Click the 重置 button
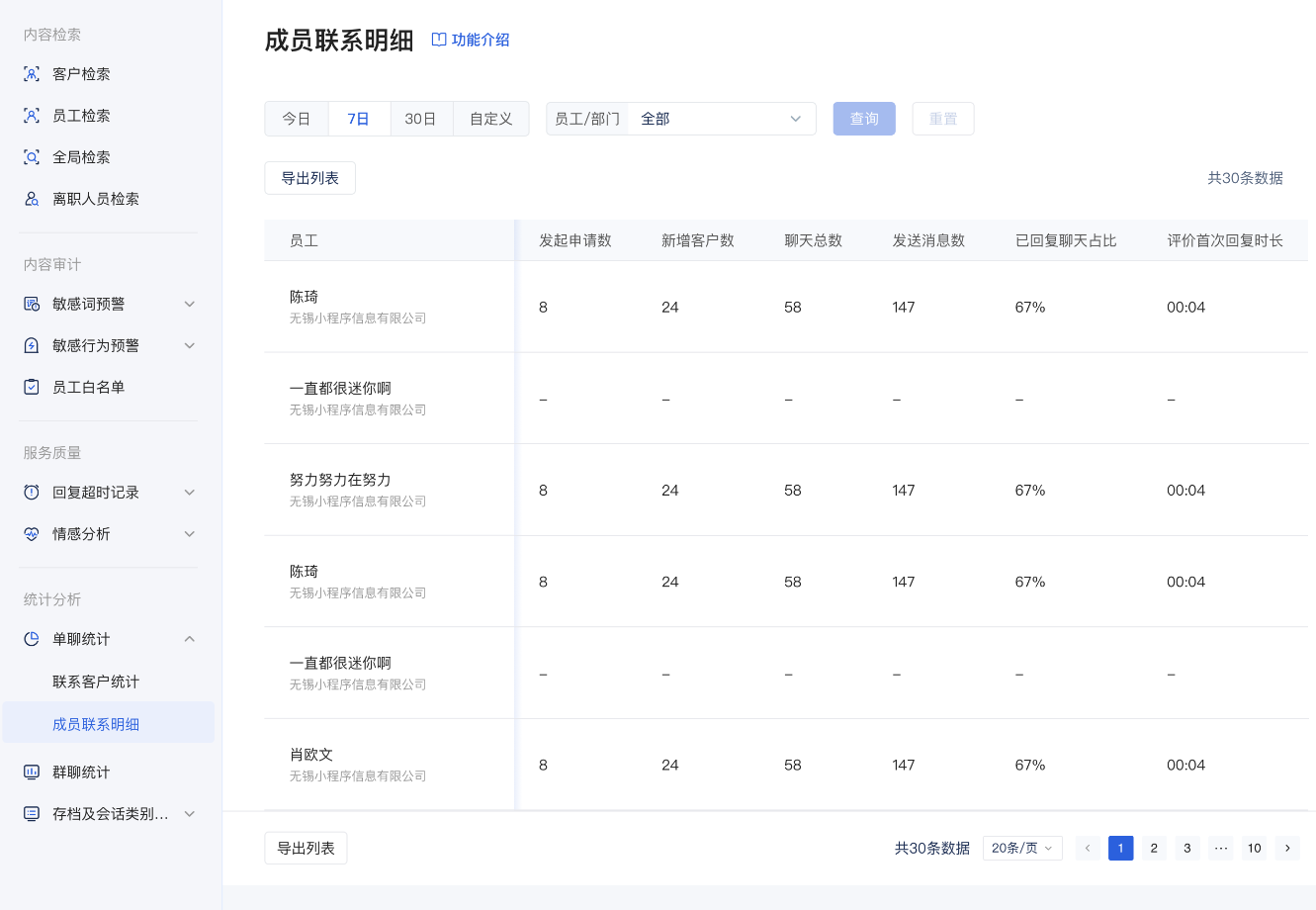The height and width of the screenshot is (910, 1316). click(943, 119)
